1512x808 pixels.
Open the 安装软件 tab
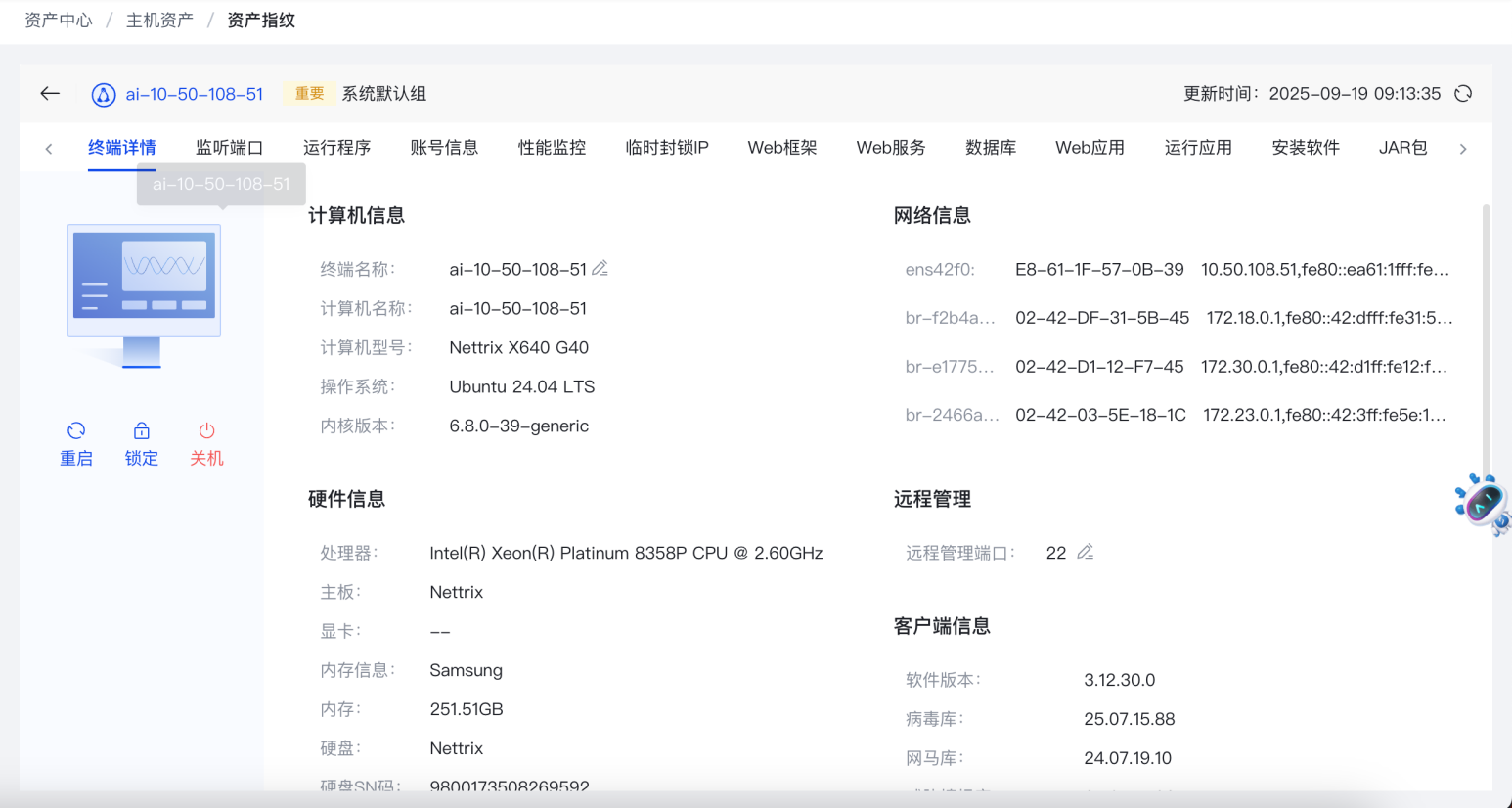[x=1305, y=148]
